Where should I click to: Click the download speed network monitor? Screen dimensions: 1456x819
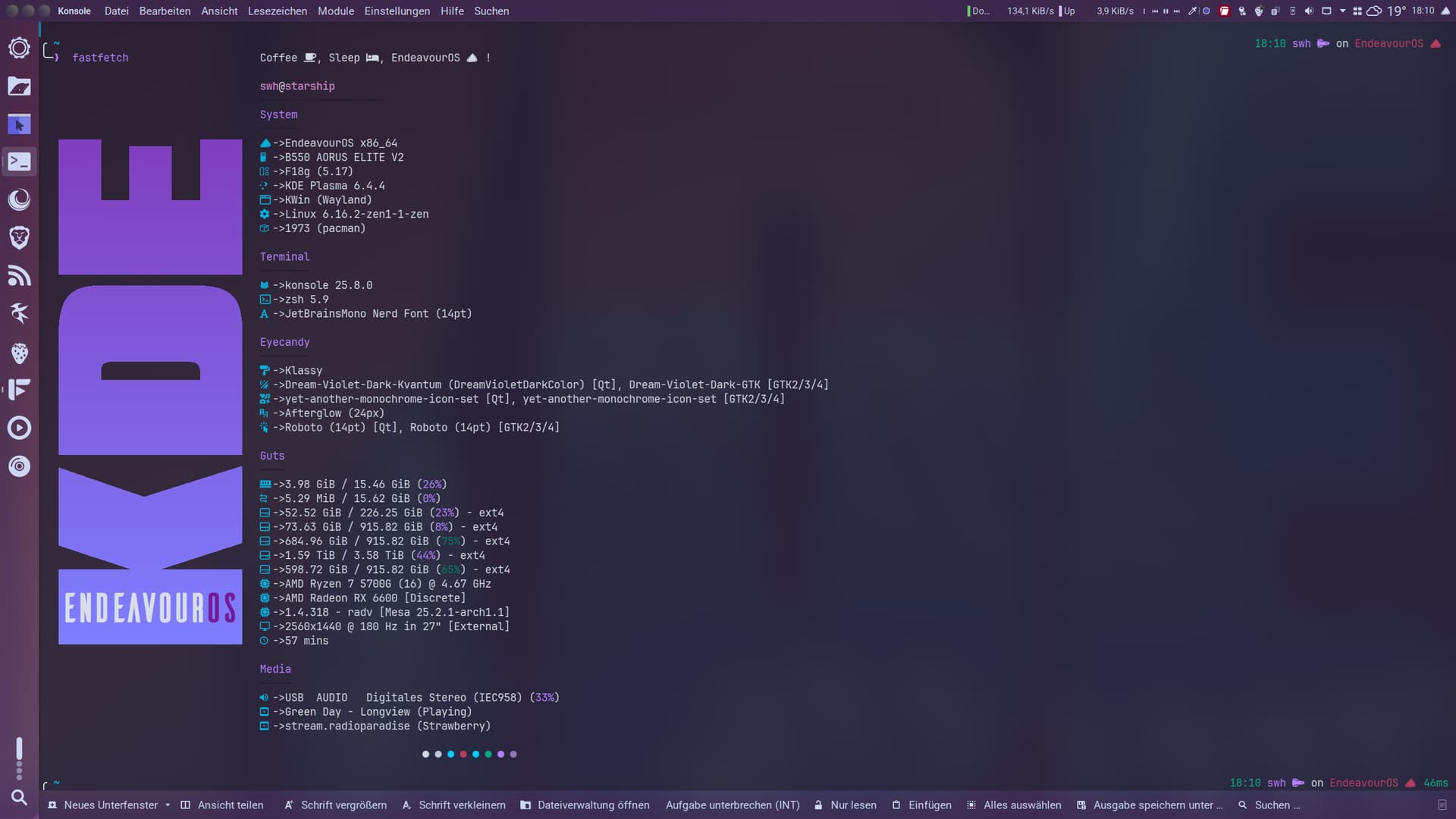[1010, 11]
